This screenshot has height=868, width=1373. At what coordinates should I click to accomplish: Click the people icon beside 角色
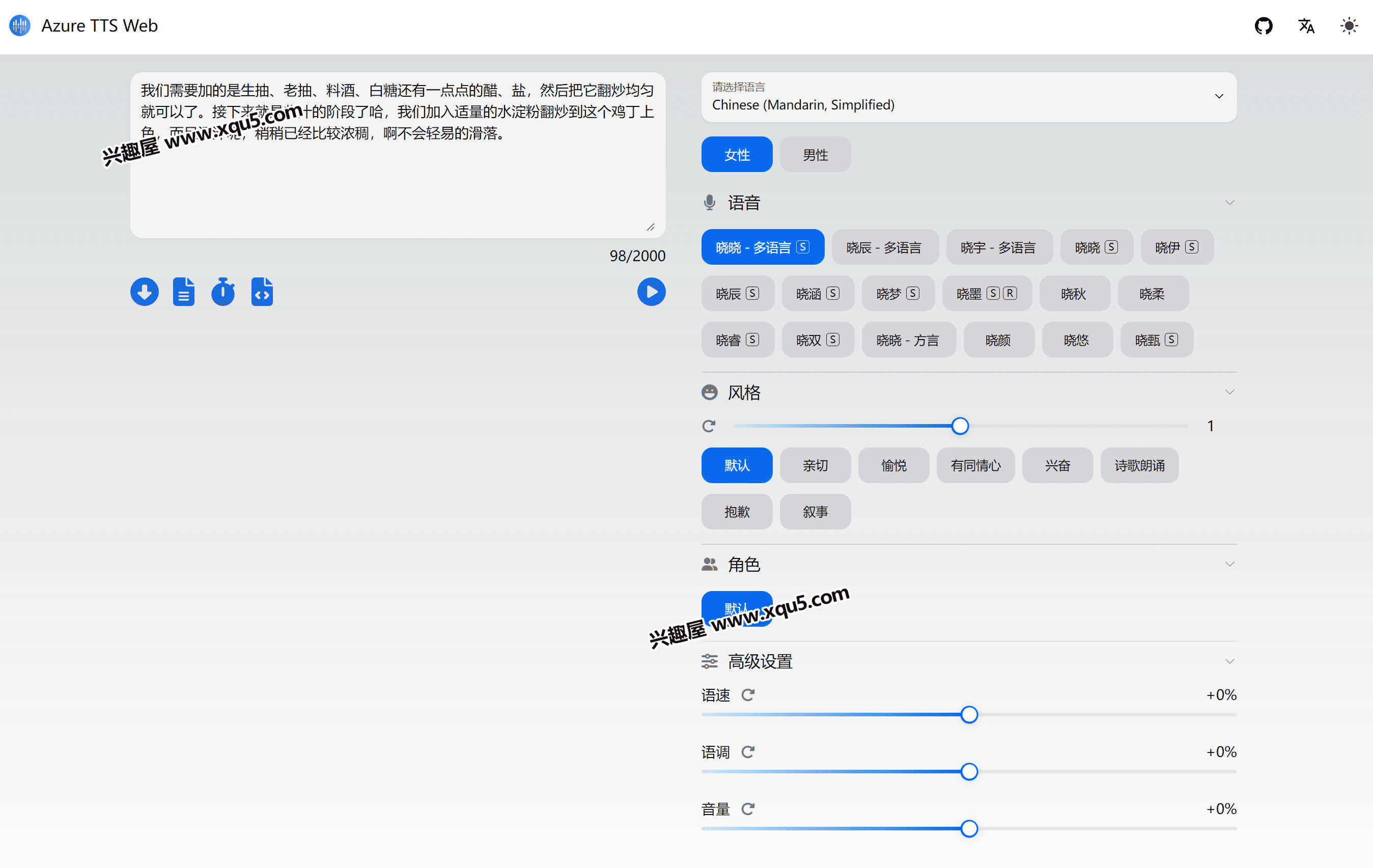tap(709, 565)
